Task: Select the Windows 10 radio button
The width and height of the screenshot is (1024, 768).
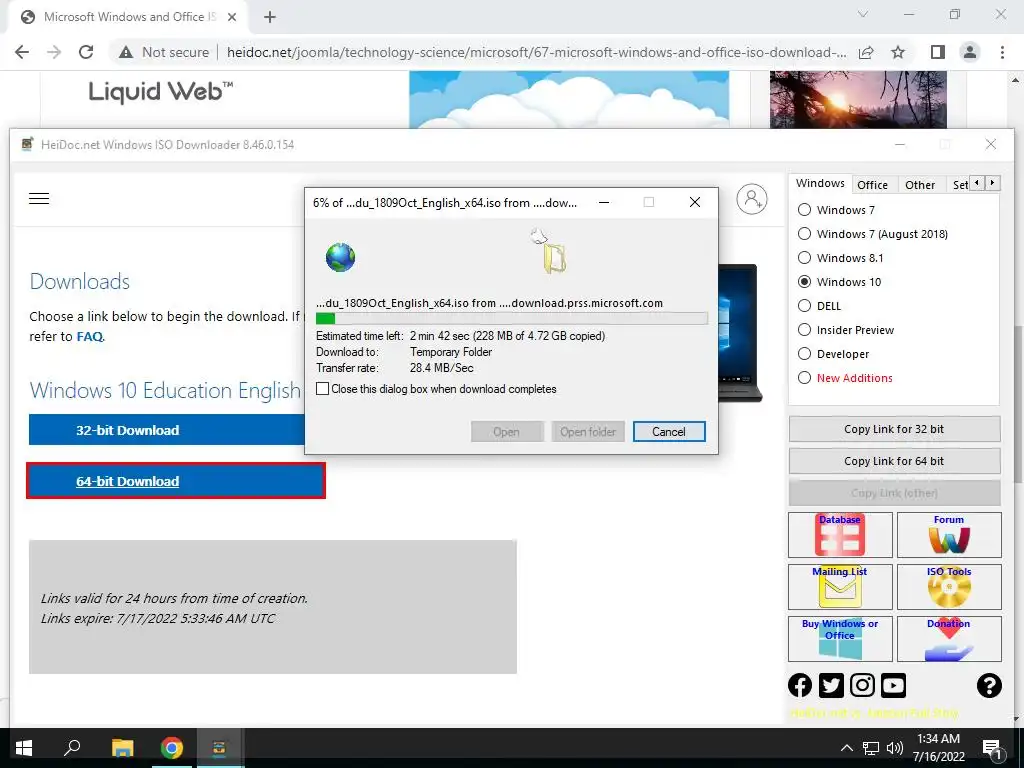Action: pyautogui.click(x=805, y=282)
